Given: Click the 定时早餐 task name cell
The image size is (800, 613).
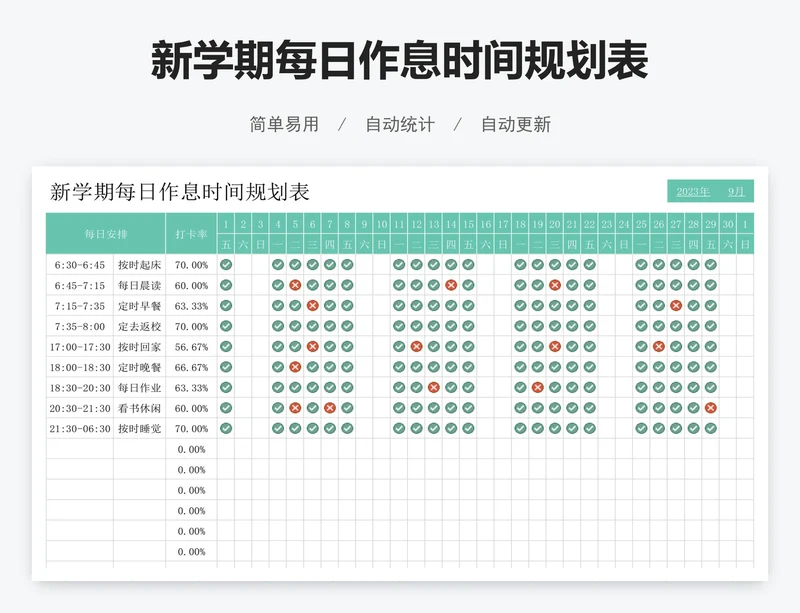Looking at the screenshot, I should tap(139, 306).
